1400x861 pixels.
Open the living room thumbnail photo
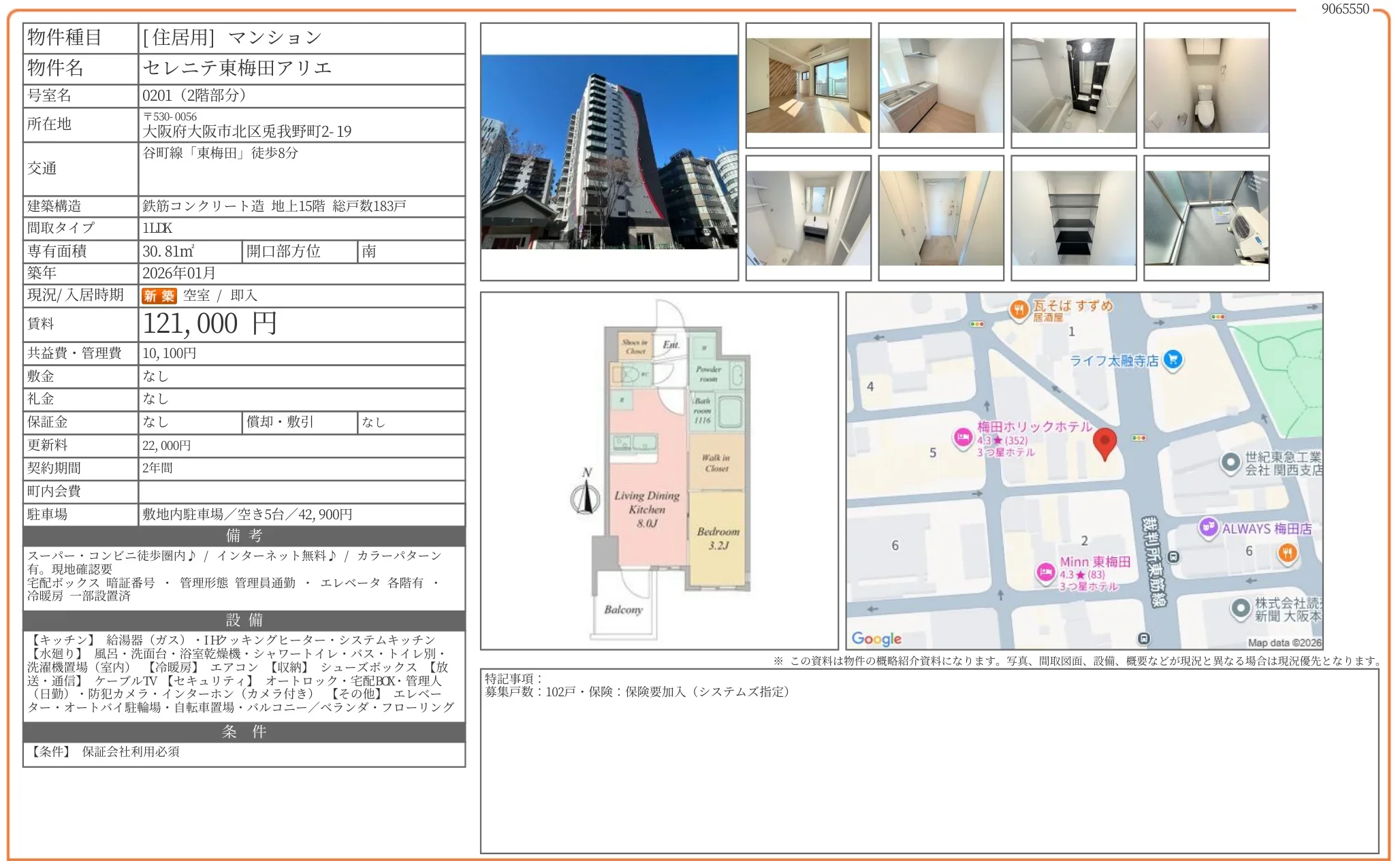tap(808, 86)
